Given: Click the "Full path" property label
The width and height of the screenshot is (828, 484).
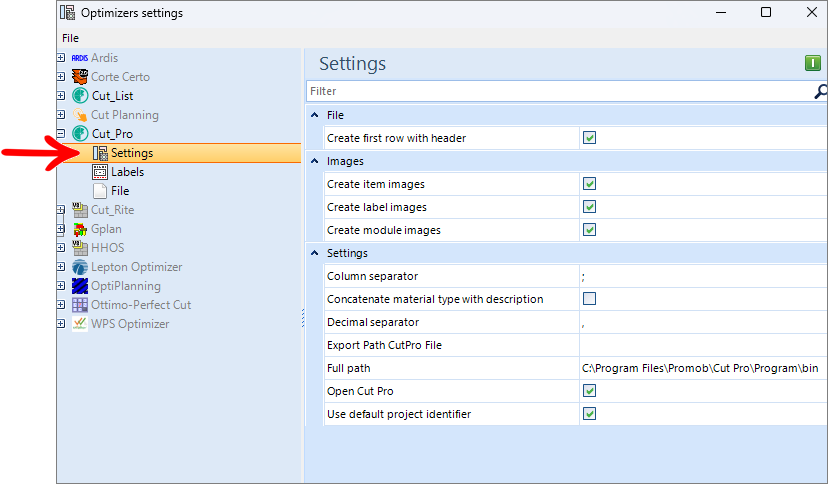Looking at the screenshot, I should 349,368.
